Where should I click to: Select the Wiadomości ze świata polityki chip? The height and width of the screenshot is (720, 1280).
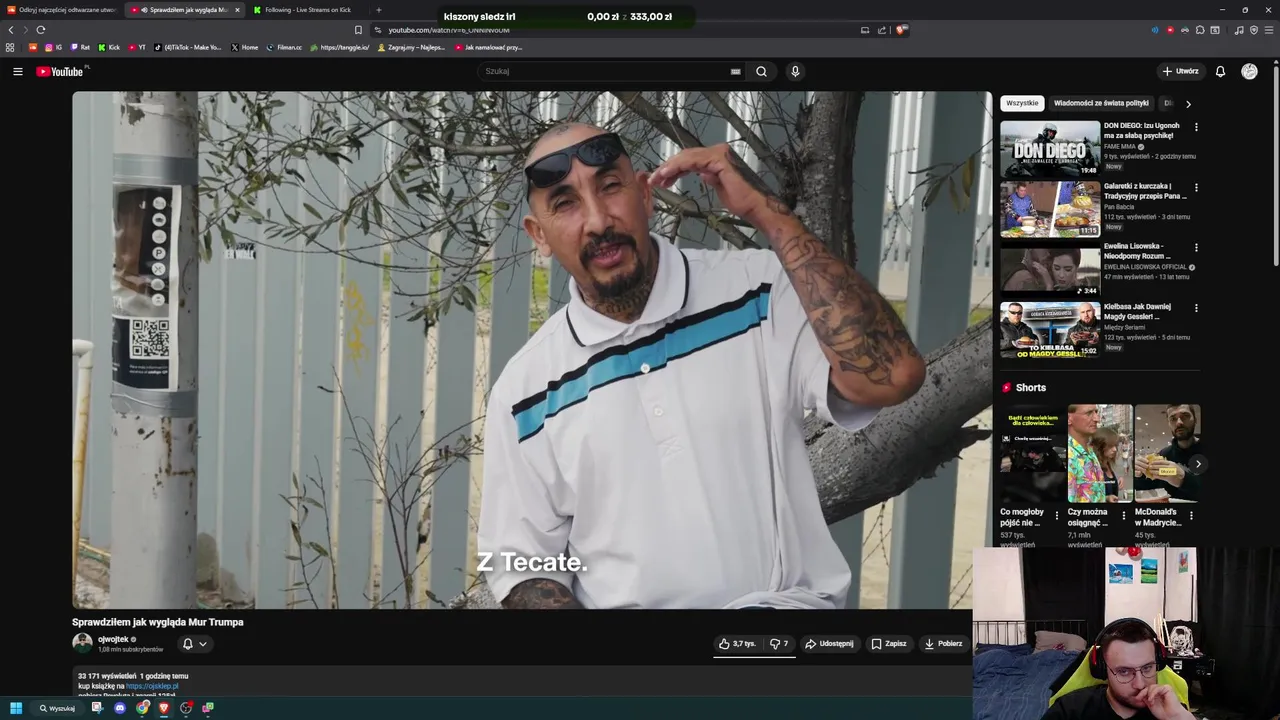pyautogui.click(x=1101, y=103)
